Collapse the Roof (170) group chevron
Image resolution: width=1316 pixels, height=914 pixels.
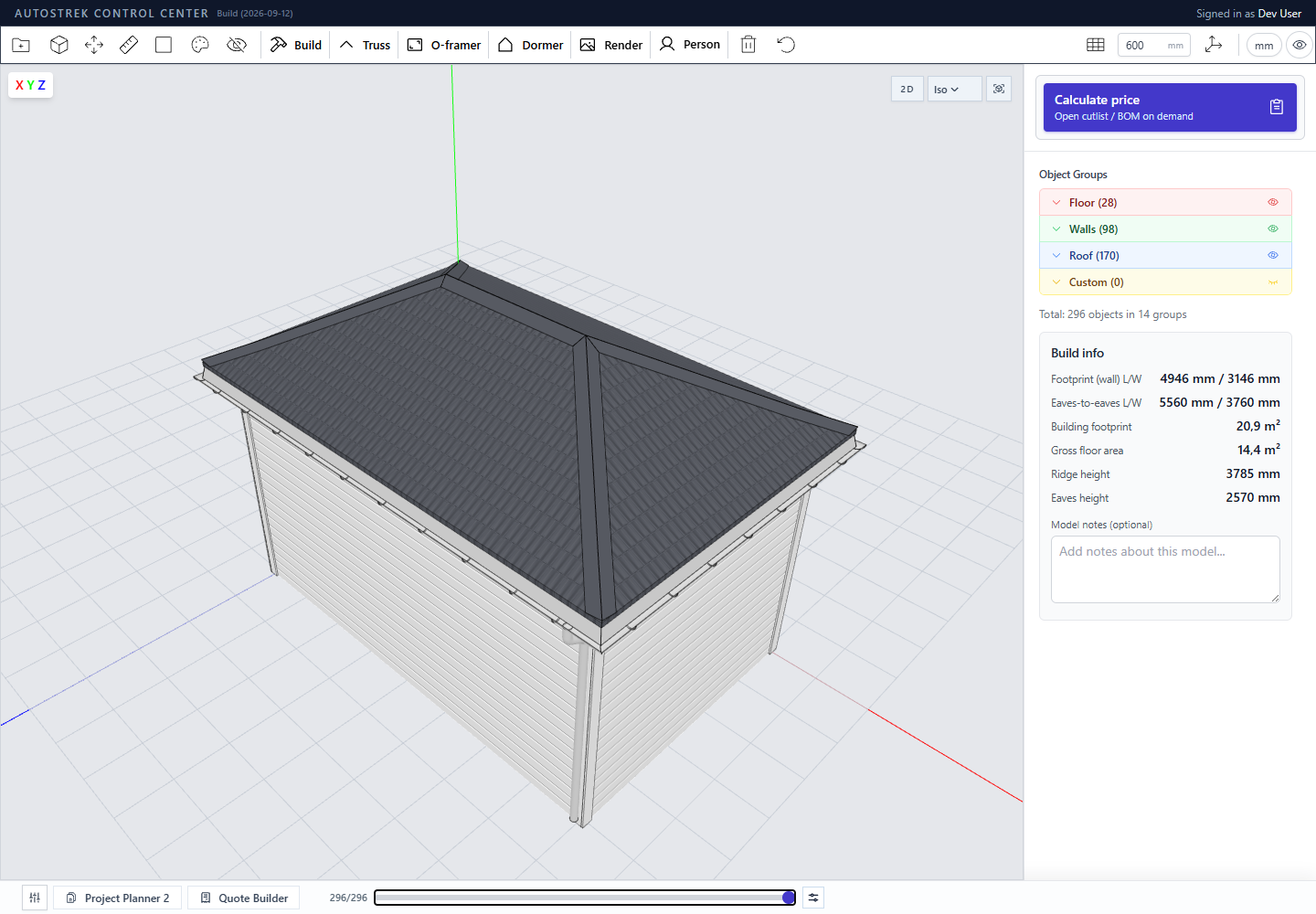click(1056, 256)
